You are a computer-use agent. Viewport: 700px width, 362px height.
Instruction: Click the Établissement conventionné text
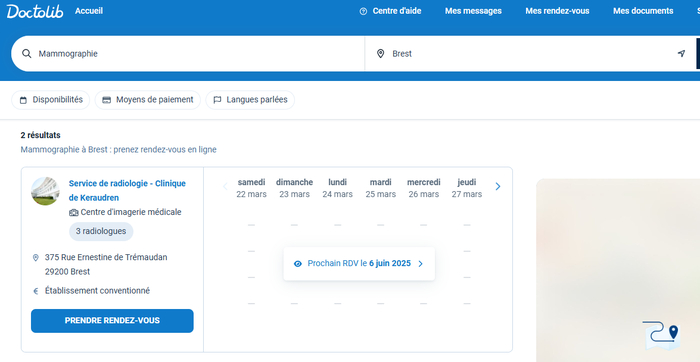click(x=97, y=291)
